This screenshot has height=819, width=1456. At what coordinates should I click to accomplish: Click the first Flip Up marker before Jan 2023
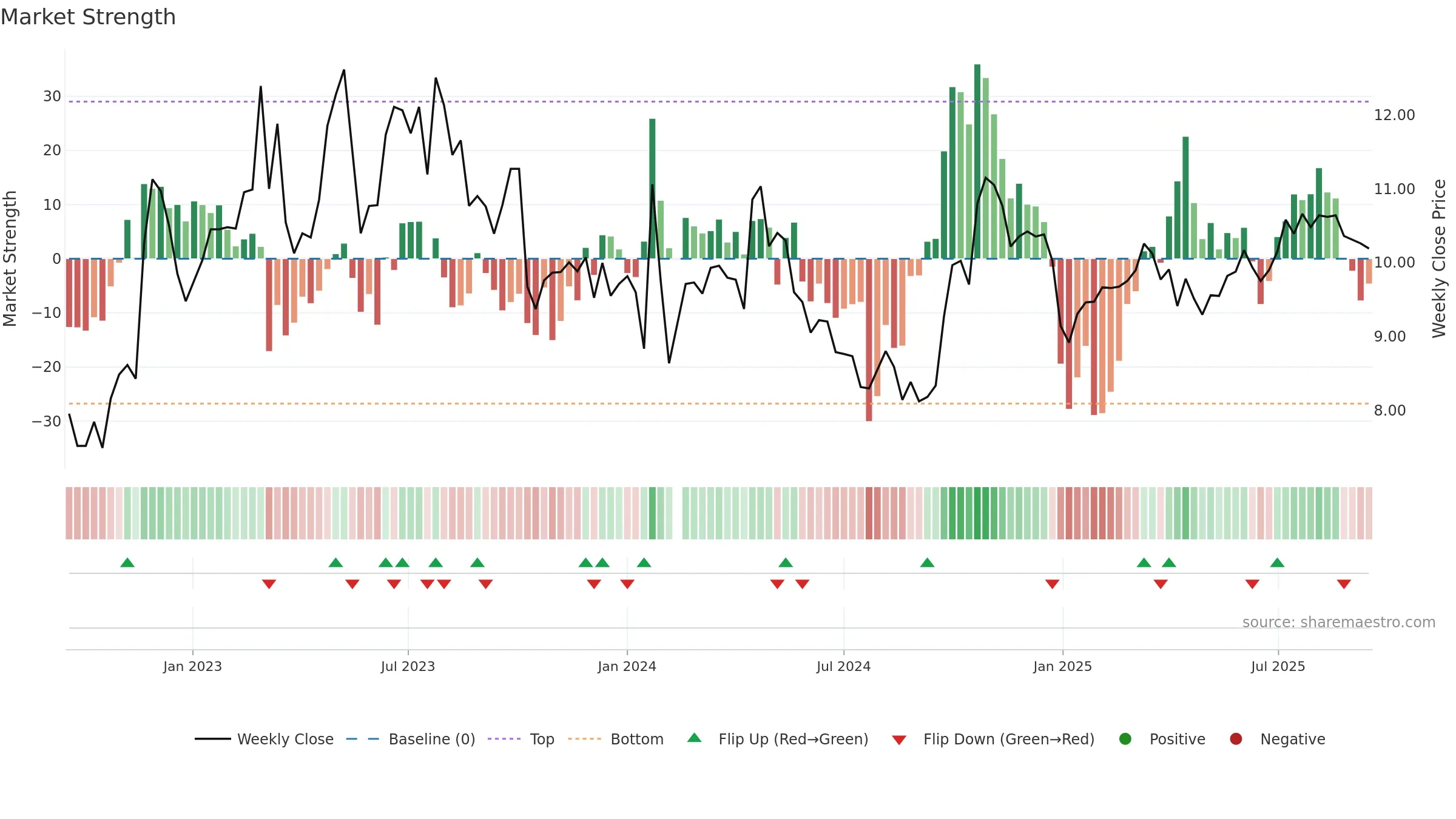click(127, 562)
